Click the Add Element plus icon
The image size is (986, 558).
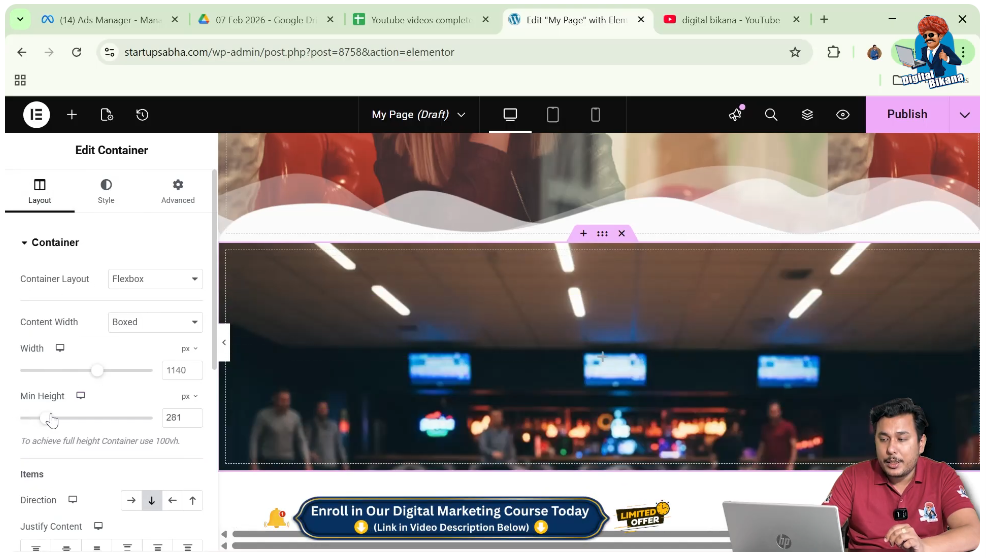pos(72,115)
